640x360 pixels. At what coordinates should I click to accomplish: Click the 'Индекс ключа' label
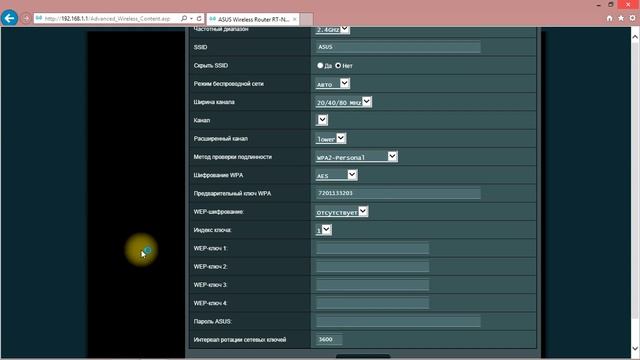(212, 230)
